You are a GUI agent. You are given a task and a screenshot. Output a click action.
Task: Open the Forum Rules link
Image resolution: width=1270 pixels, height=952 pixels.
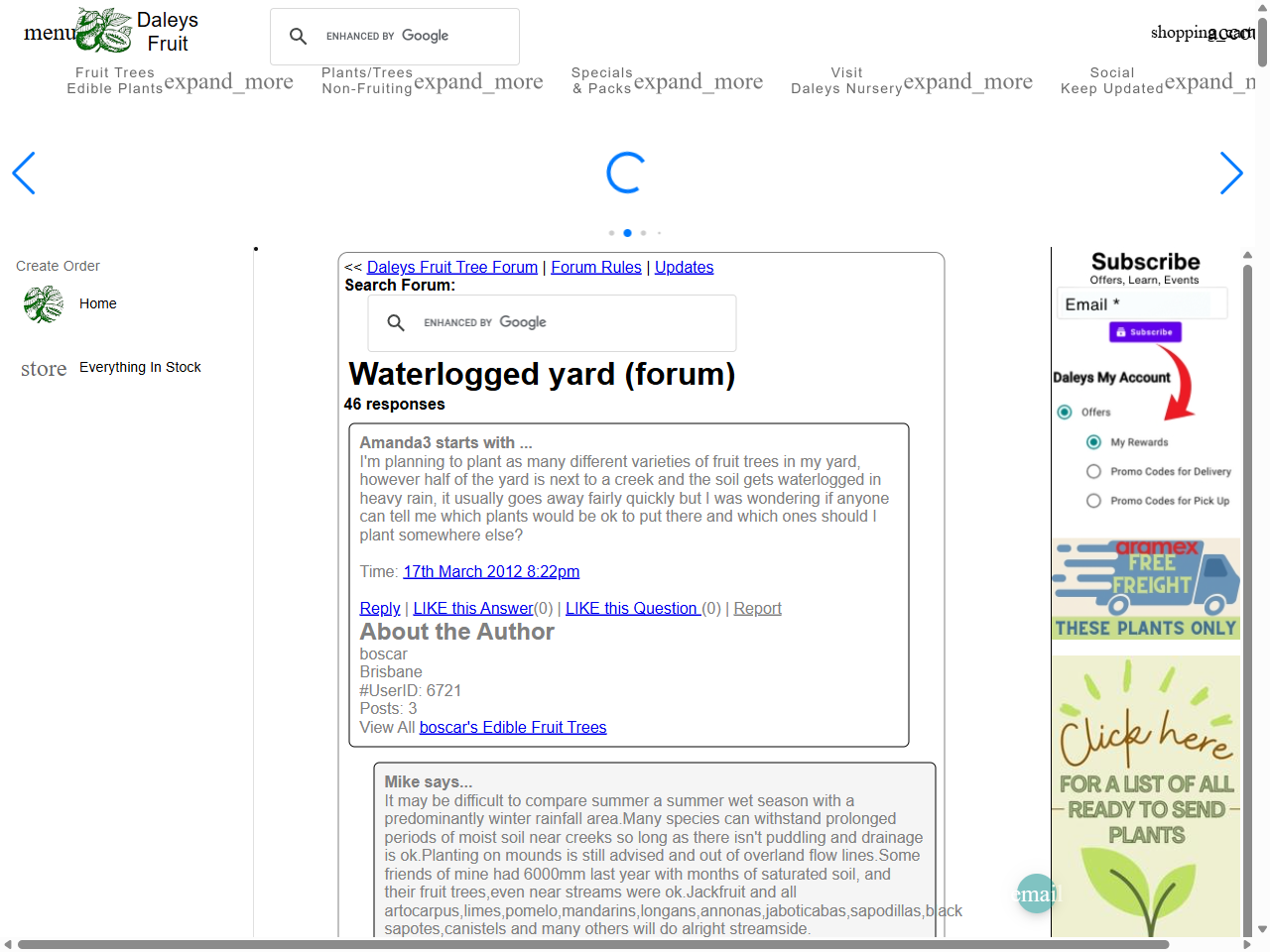point(595,268)
